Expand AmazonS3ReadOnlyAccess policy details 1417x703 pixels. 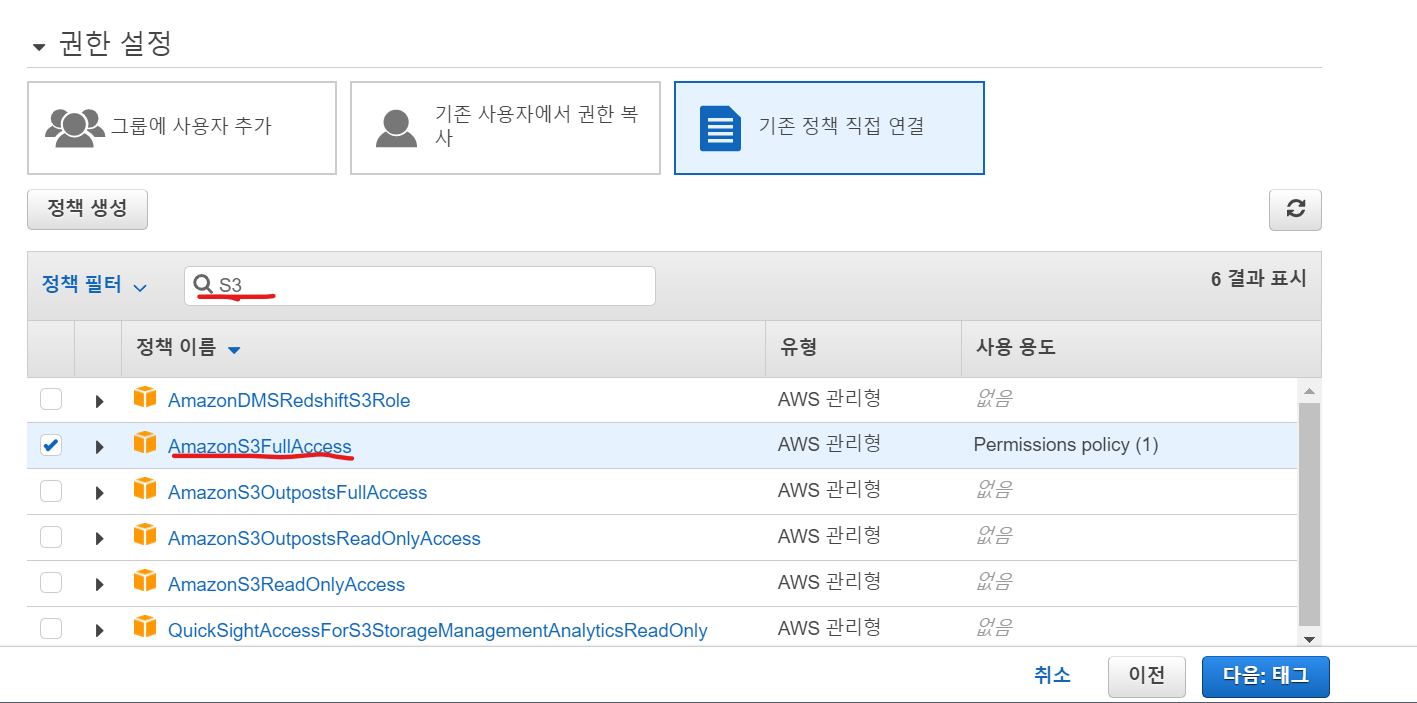tap(99, 585)
